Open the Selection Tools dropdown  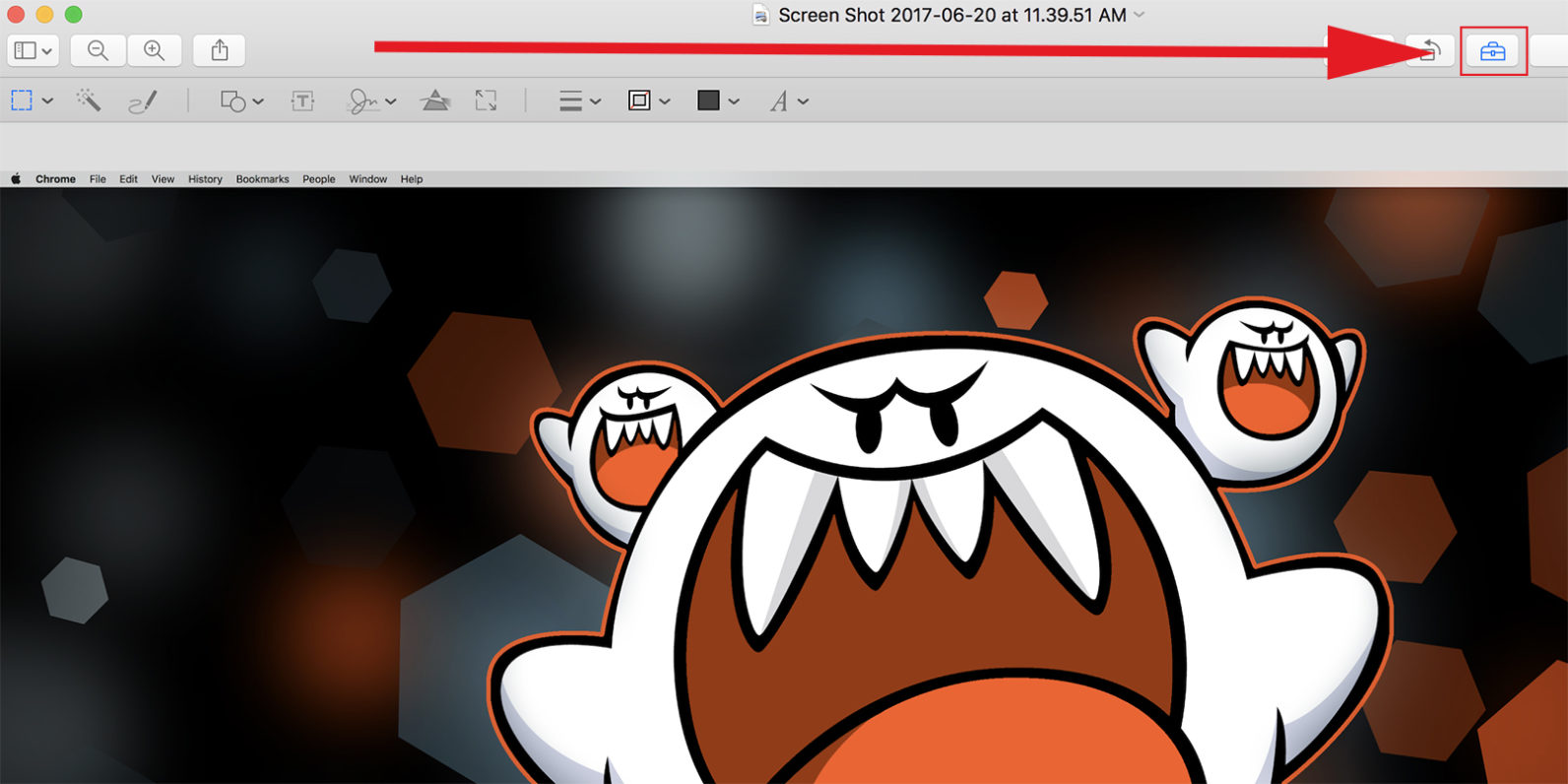click(x=32, y=100)
